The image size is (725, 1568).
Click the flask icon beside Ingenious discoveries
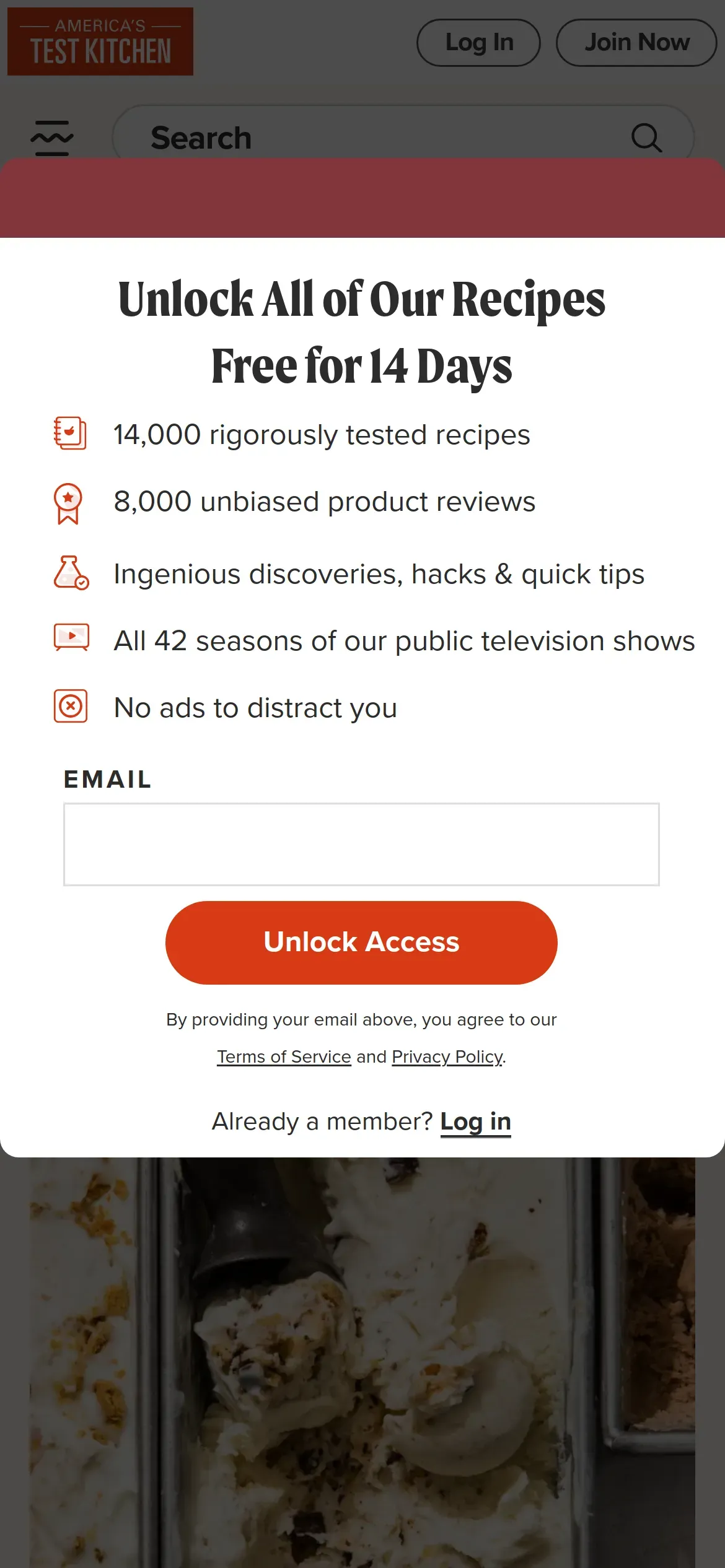71,572
